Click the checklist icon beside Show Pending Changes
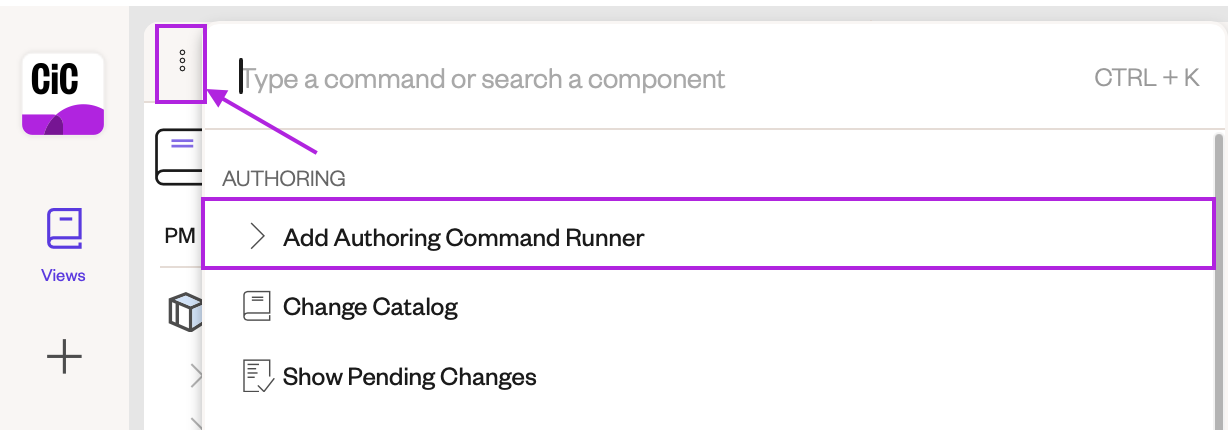Image resolution: width=1228 pixels, height=430 pixels. click(x=258, y=377)
